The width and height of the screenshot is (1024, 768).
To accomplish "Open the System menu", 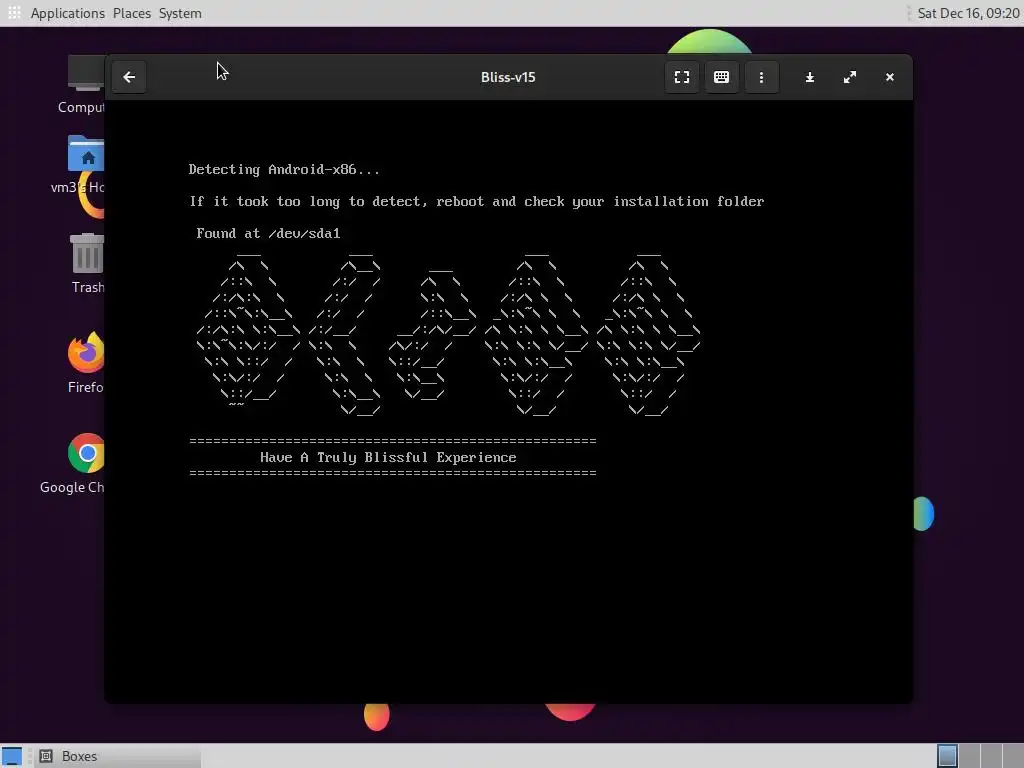I will coord(180,13).
